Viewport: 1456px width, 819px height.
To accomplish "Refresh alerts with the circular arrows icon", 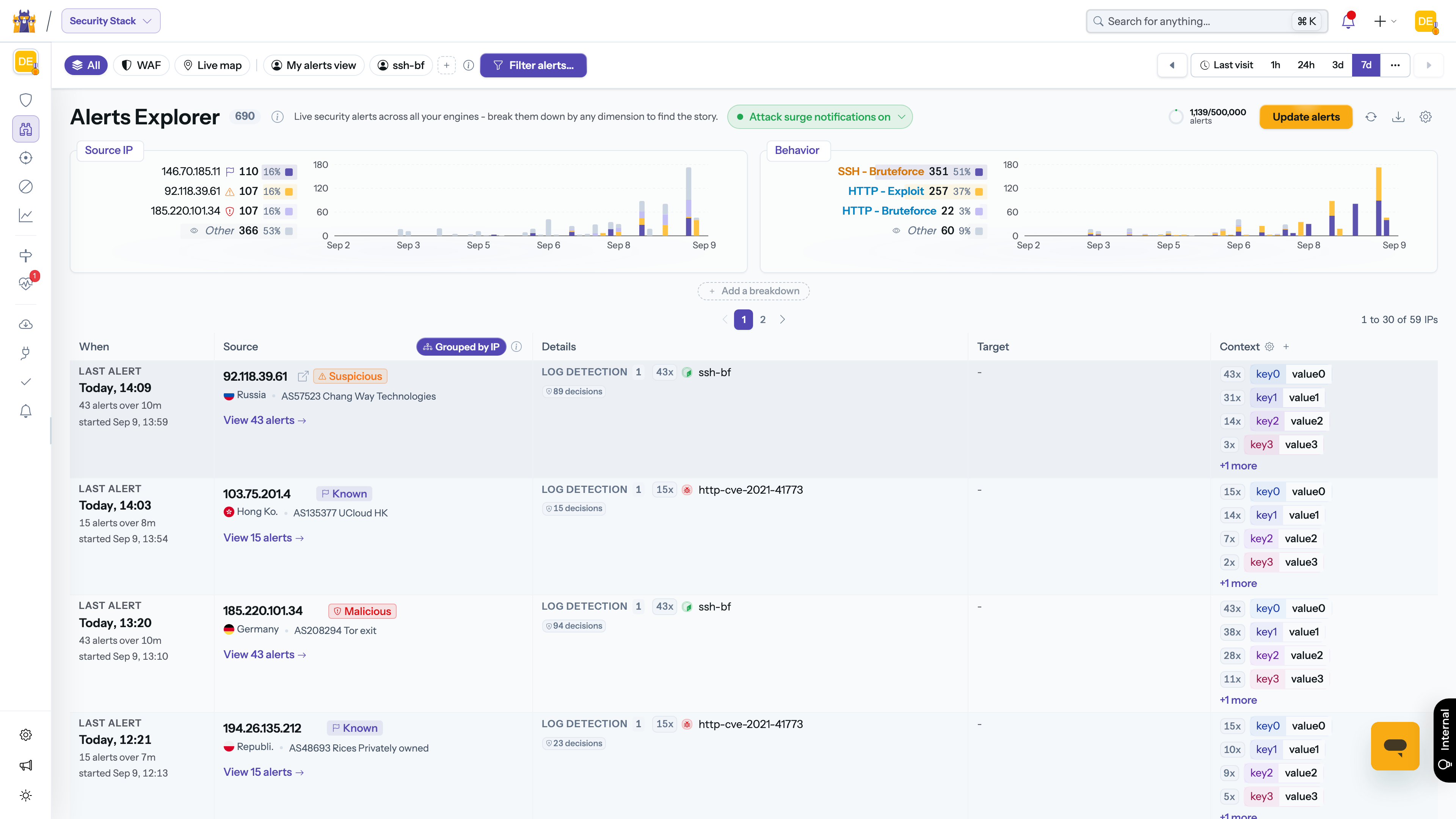I will point(1371,117).
